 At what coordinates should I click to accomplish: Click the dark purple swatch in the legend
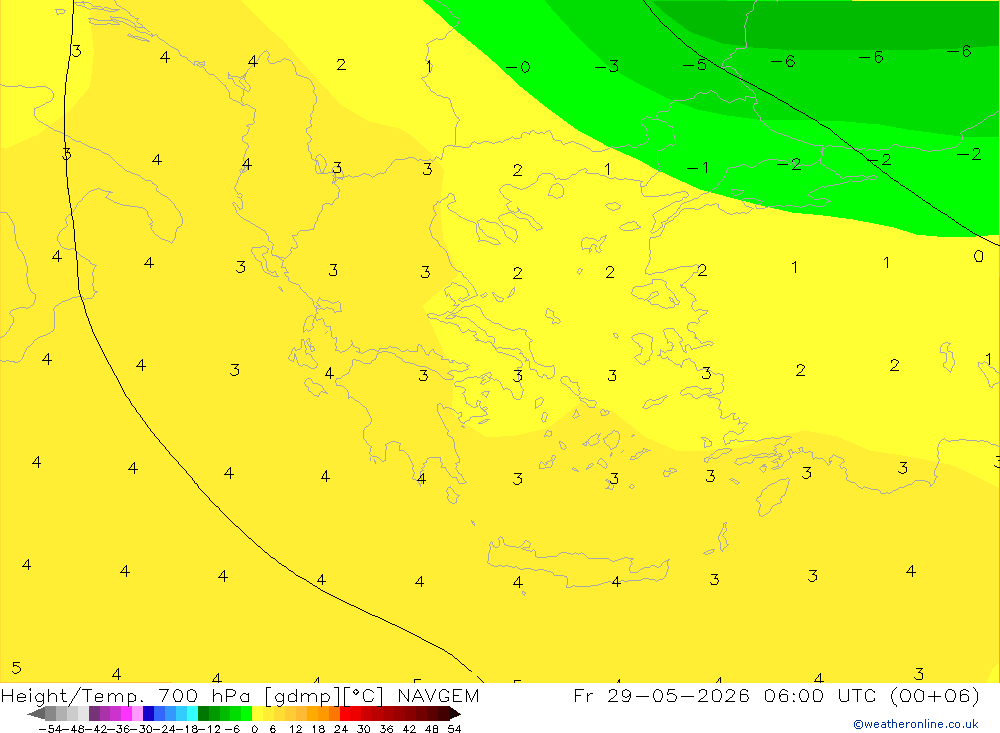94,714
